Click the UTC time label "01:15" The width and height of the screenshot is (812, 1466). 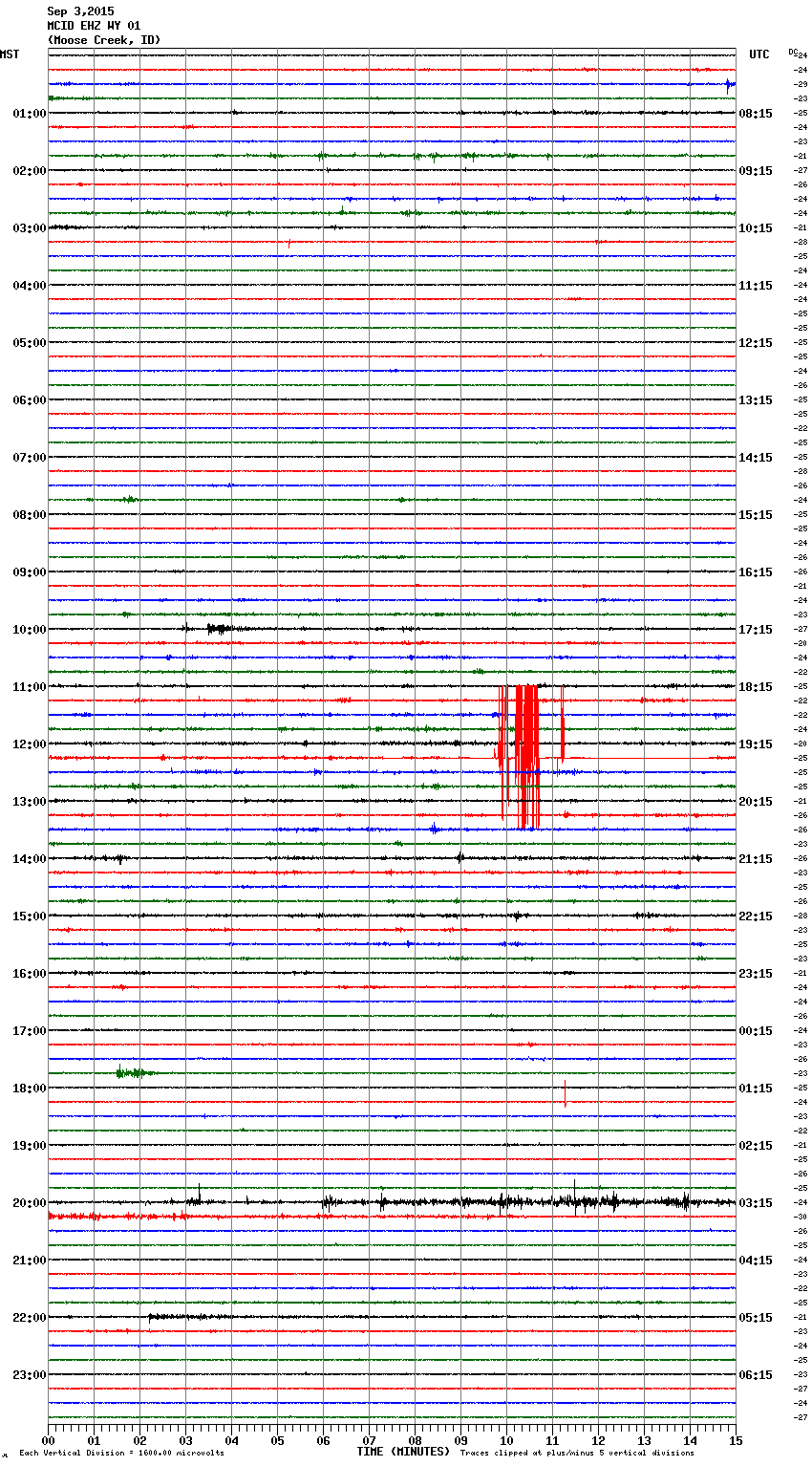pyautogui.click(x=756, y=1089)
